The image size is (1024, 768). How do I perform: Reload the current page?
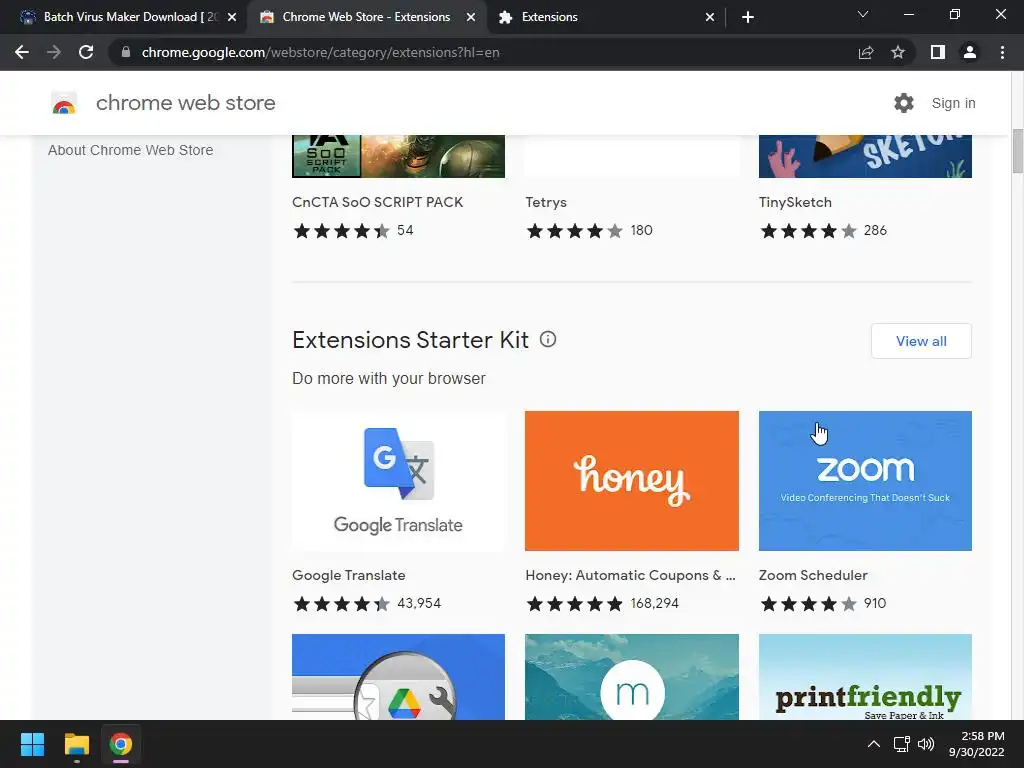pos(86,52)
